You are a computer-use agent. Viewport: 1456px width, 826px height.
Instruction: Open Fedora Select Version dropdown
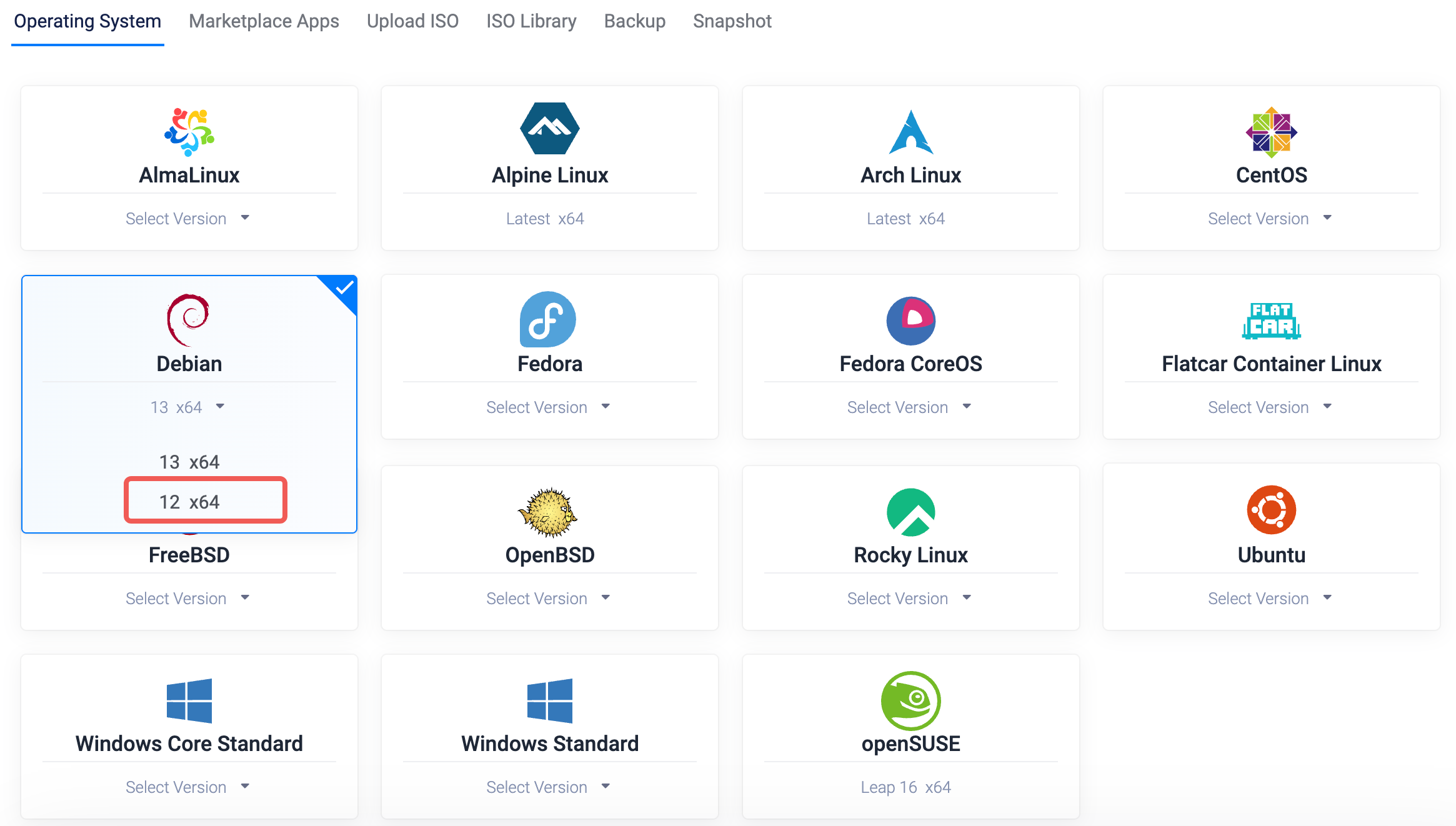[x=549, y=407]
